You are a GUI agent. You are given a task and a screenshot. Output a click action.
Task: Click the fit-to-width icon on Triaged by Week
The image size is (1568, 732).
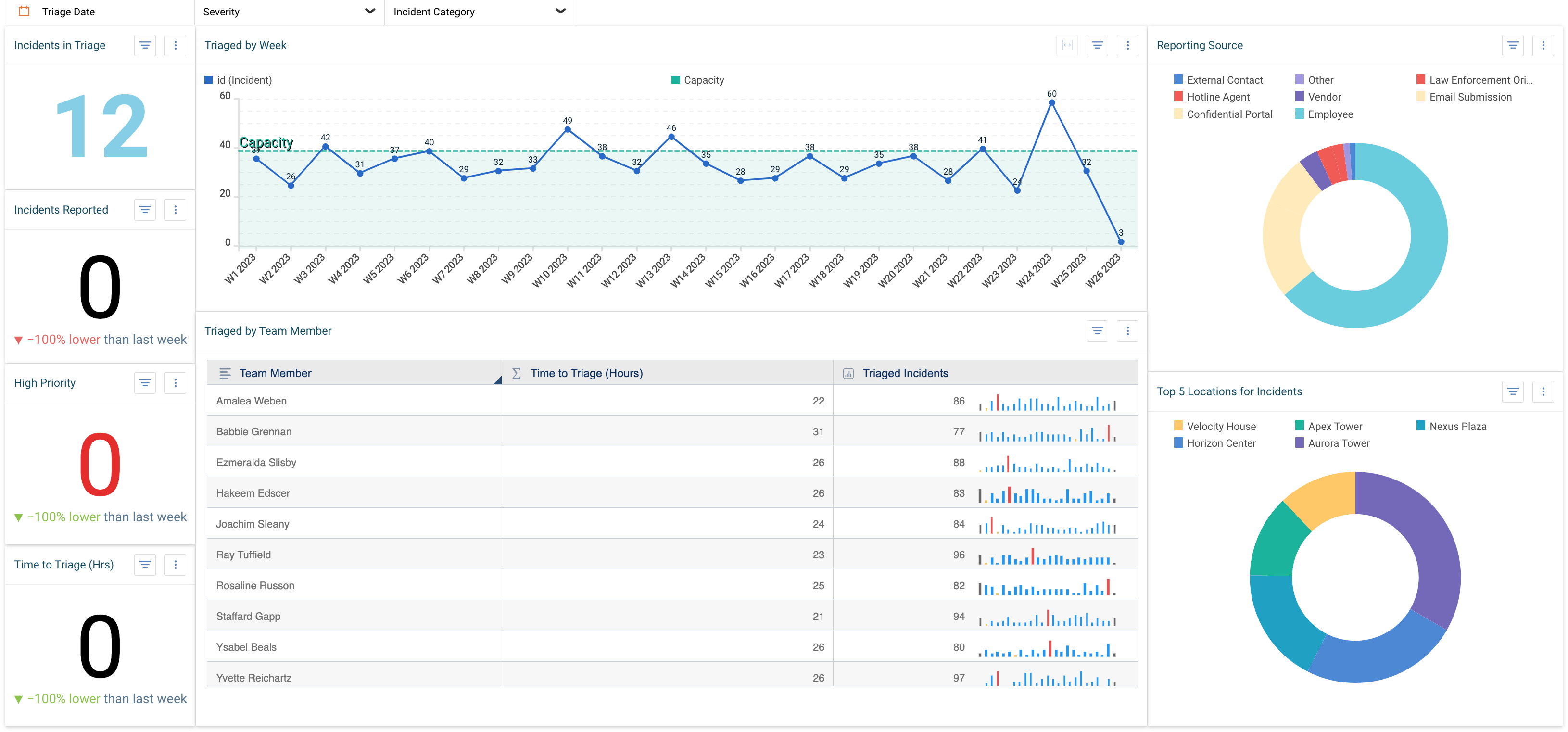coord(1066,45)
